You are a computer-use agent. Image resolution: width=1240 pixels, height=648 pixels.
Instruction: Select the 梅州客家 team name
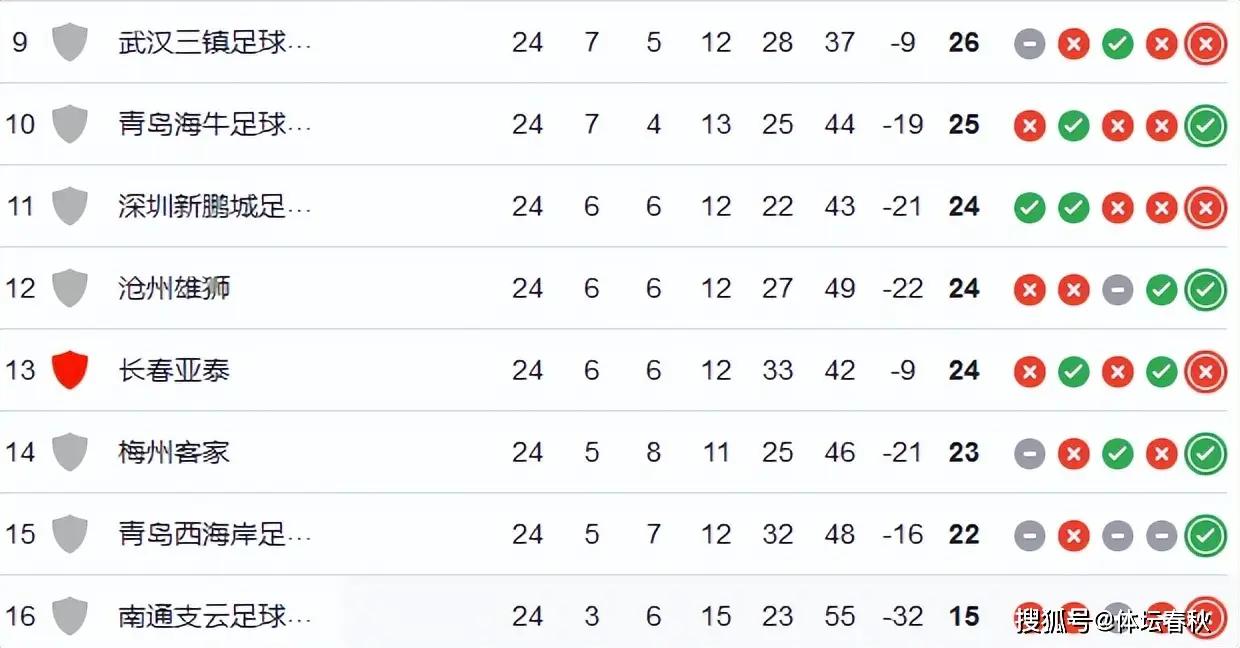[174, 453]
